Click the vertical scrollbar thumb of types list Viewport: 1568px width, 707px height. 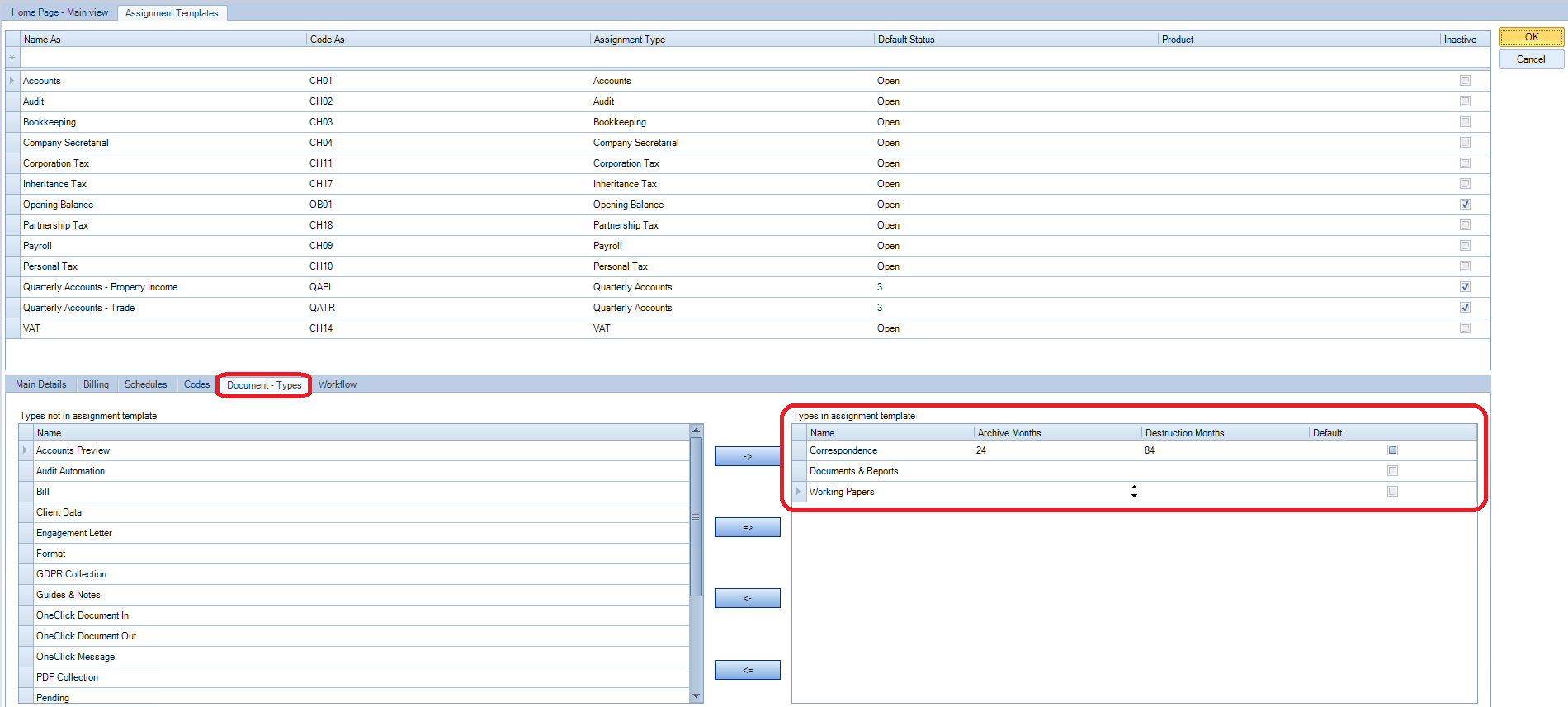[x=696, y=516]
